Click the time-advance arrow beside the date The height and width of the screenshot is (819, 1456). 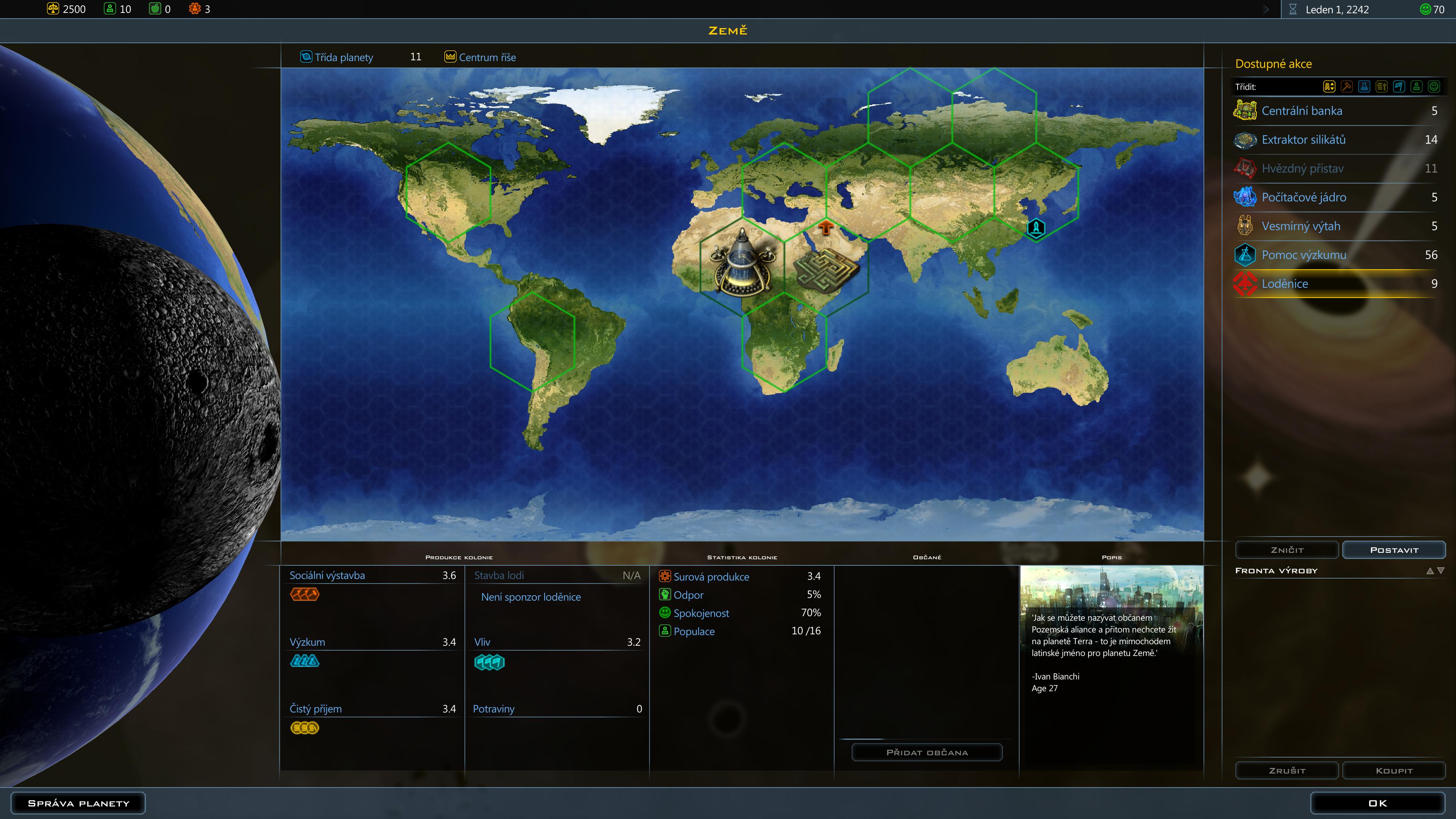tap(1266, 9)
